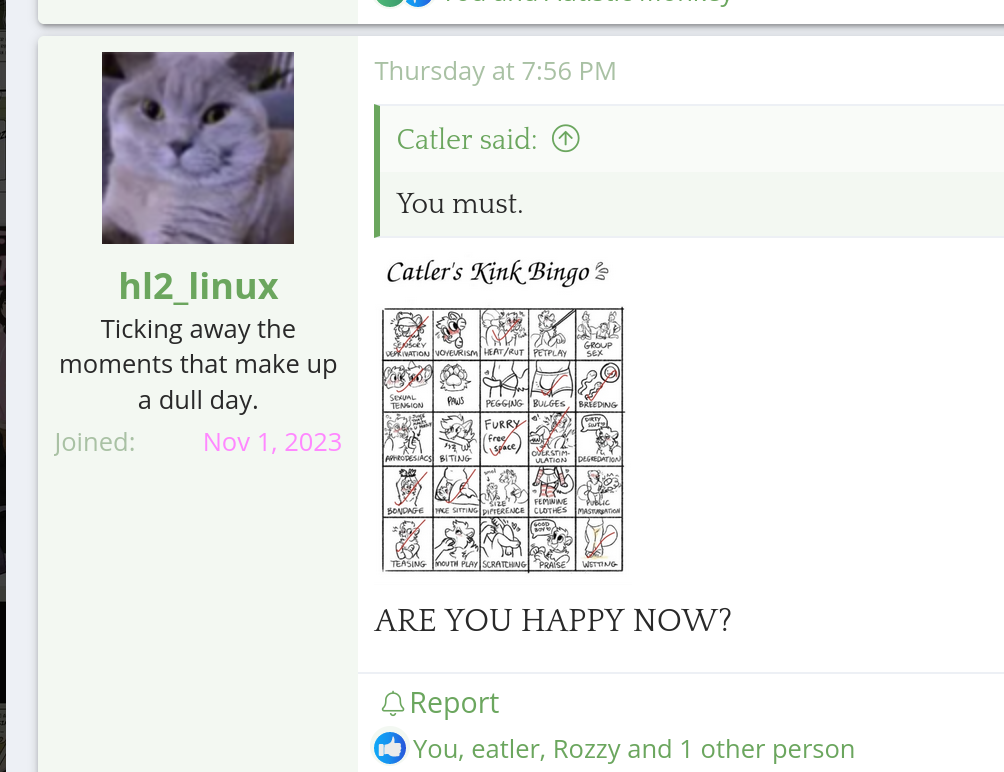Click the bell icon next to Report
Image resolution: width=1004 pixels, height=772 pixels.
click(393, 704)
